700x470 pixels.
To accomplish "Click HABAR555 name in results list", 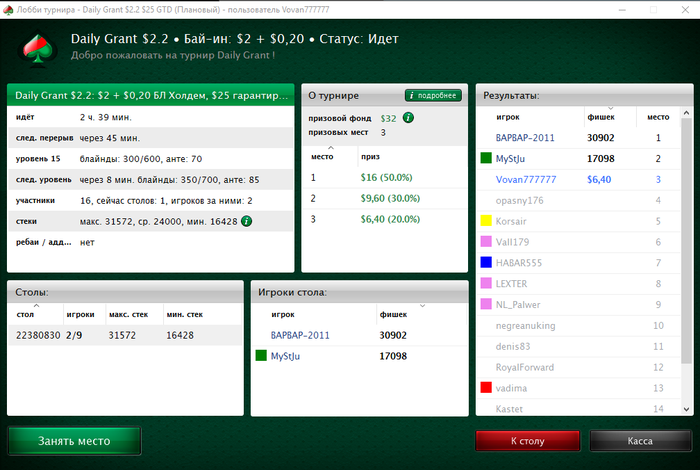I will [x=519, y=263].
